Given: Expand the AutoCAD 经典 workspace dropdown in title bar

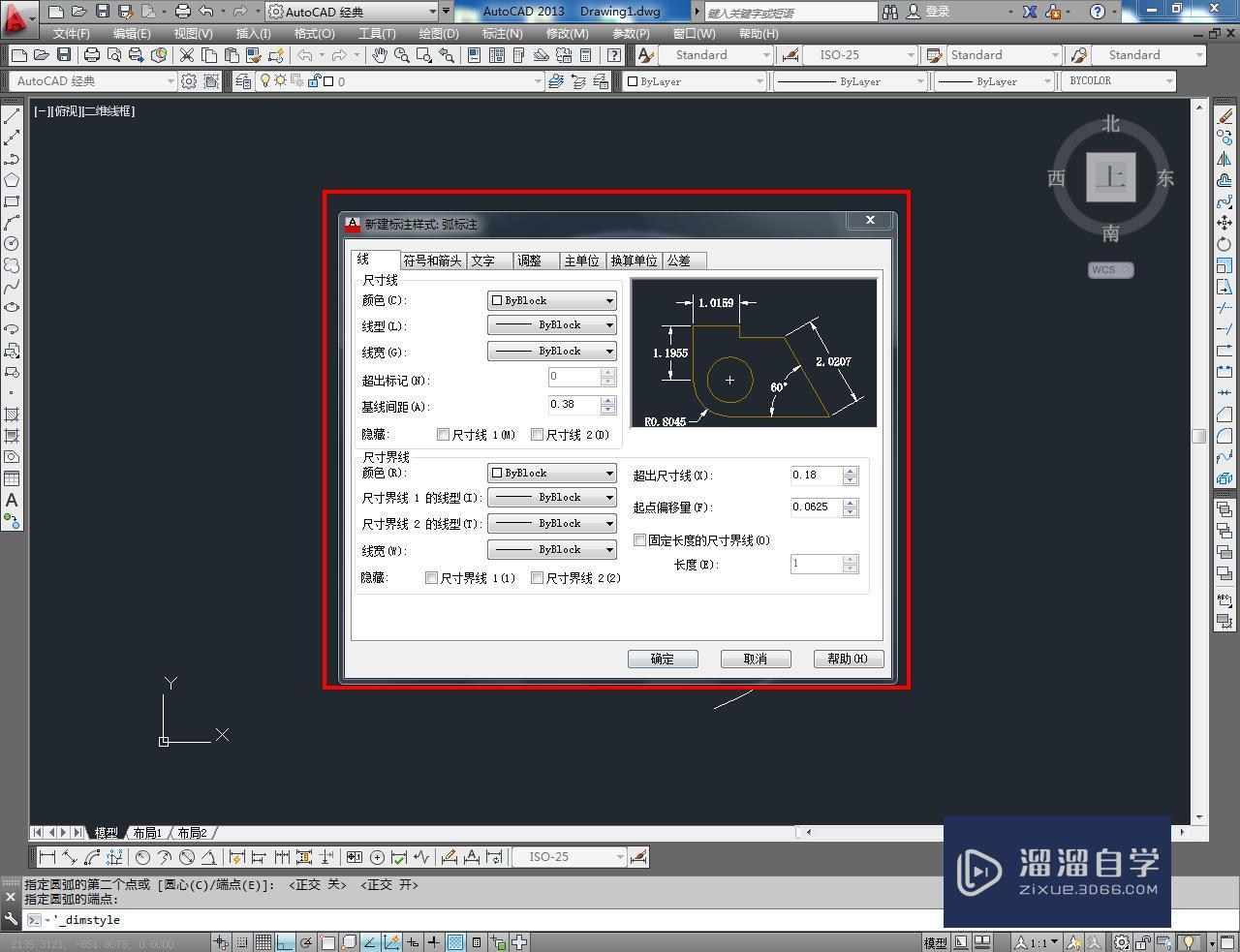Looking at the screenshot, I should point(432,12).
